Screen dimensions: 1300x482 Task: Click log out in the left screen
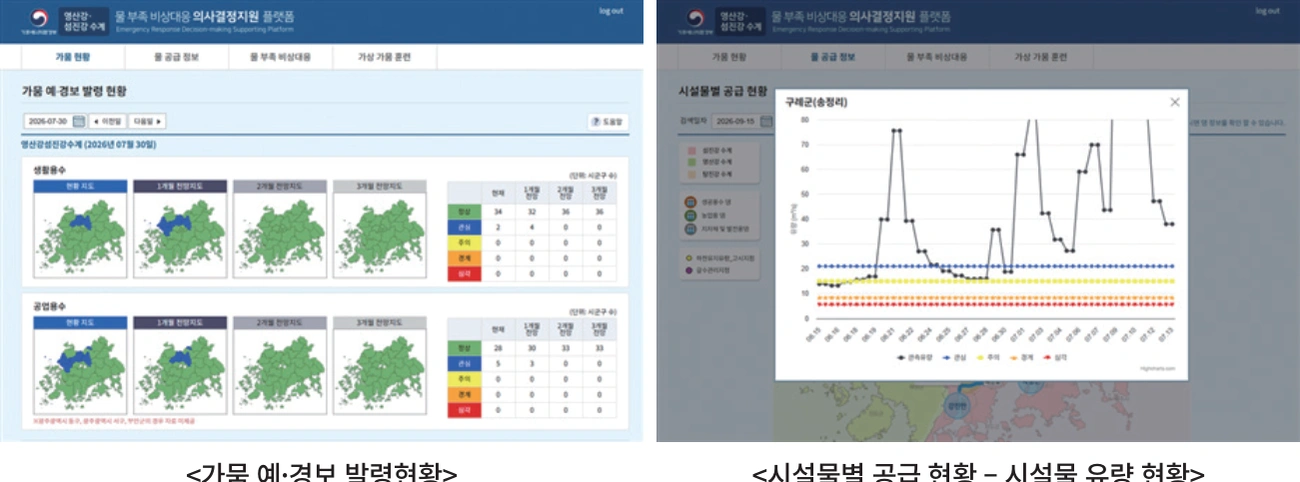pos(610,11)
